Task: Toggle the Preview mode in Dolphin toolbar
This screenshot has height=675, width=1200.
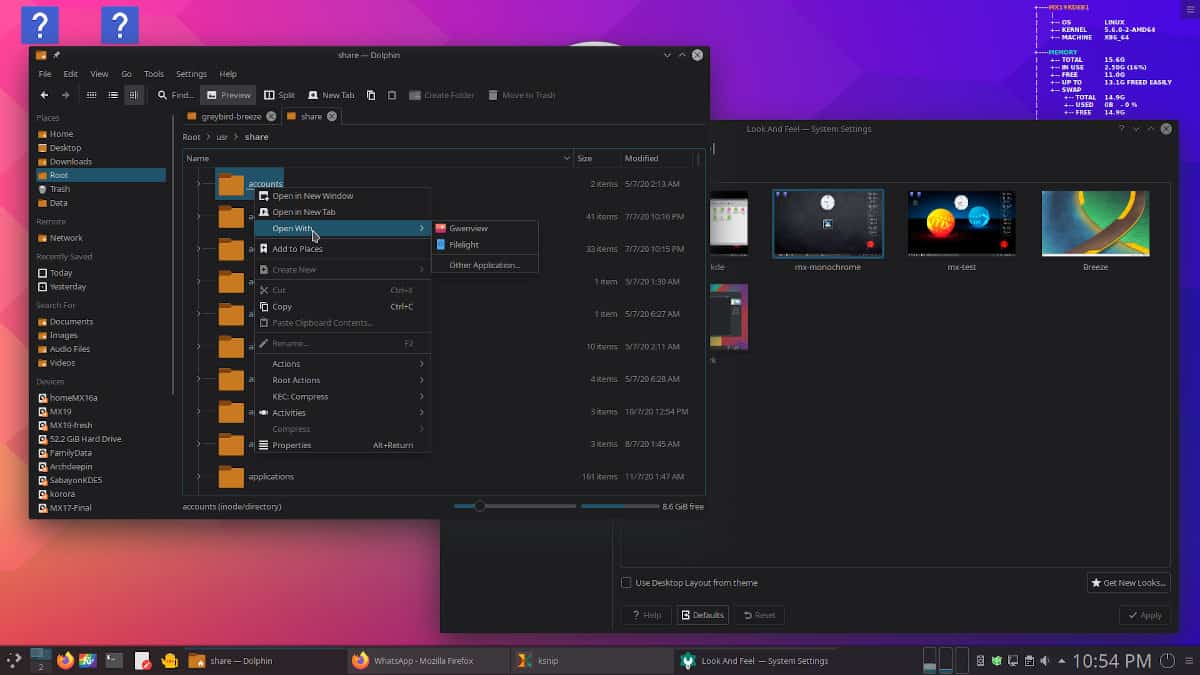Action: (x=228, y=94)
